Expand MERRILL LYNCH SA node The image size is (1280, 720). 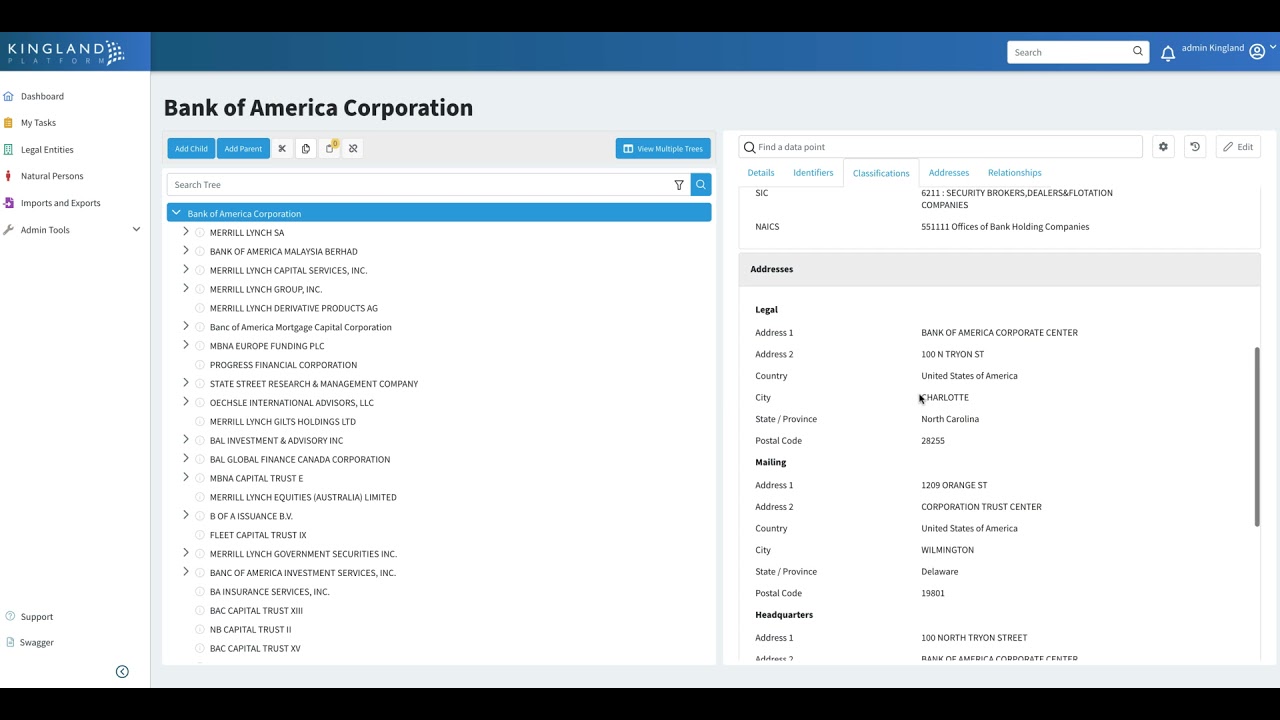tap(185, 232)
